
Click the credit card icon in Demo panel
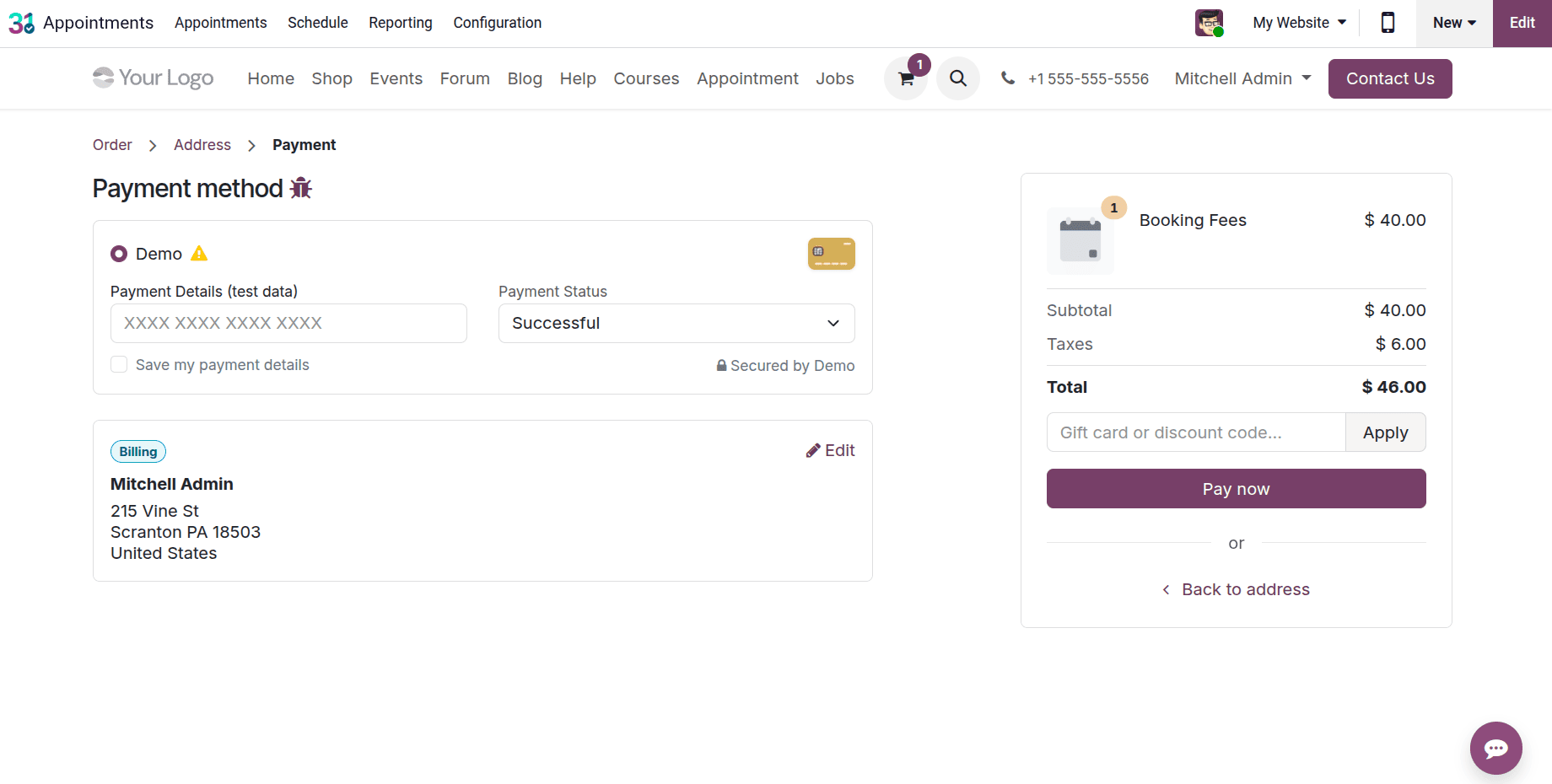(832, 254)
